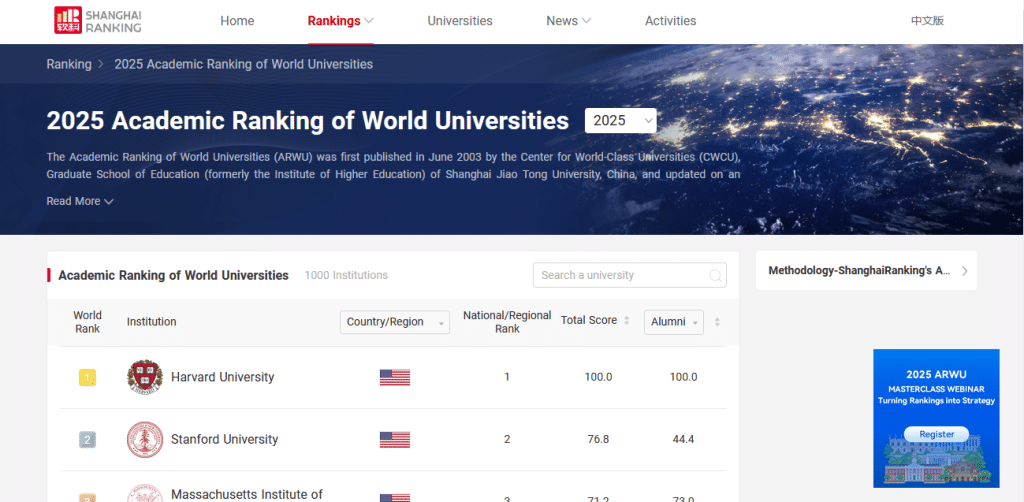Sort by the Alumni indicator column arrows
Viewport: 1024px width, 502px height.
coord(717,322)
